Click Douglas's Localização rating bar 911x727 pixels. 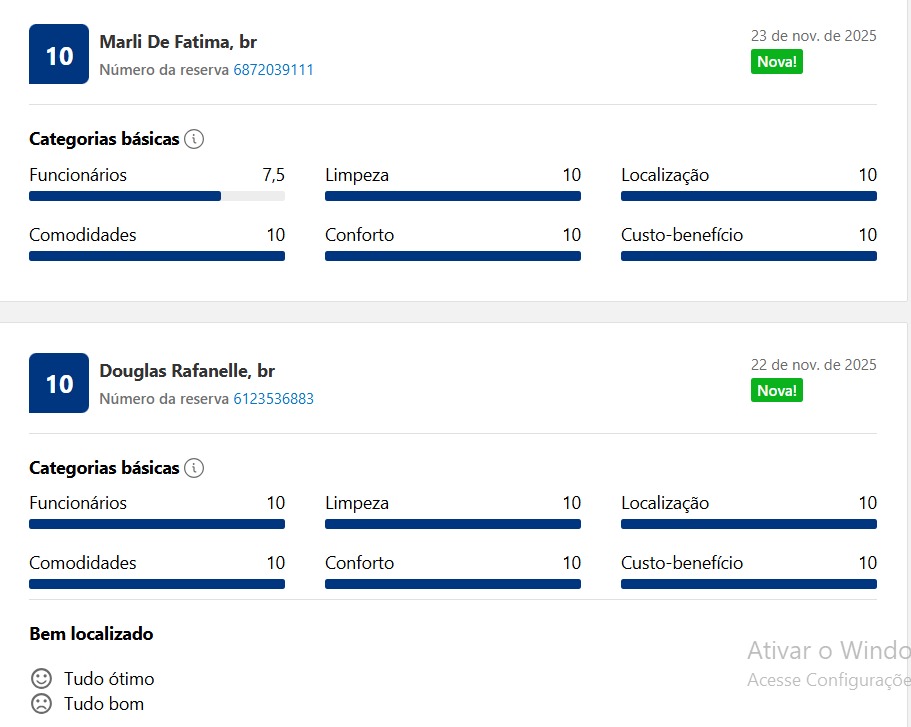pyautogui.click(x=748, y=524)
